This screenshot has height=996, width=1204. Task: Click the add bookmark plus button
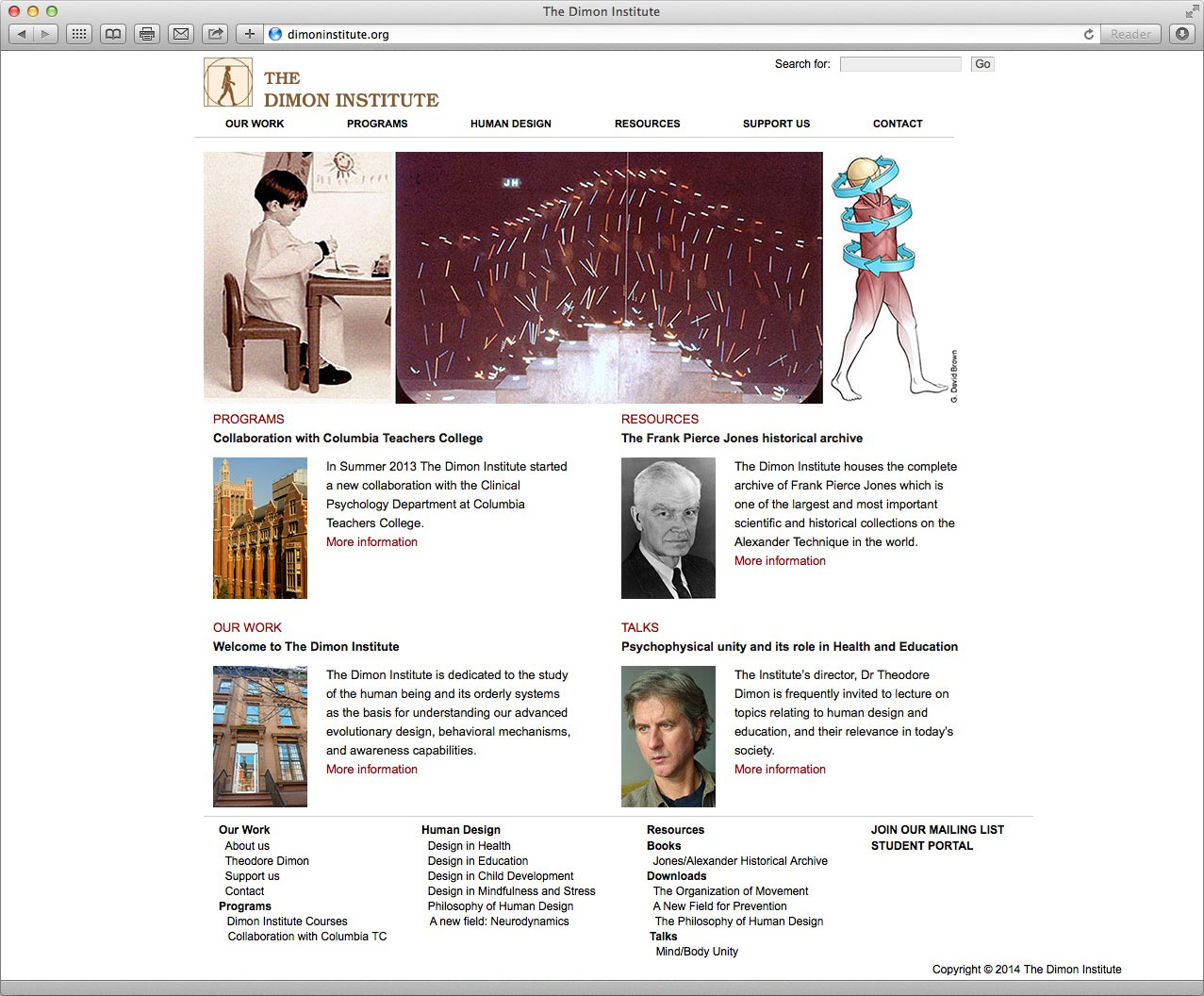(249, 34)
